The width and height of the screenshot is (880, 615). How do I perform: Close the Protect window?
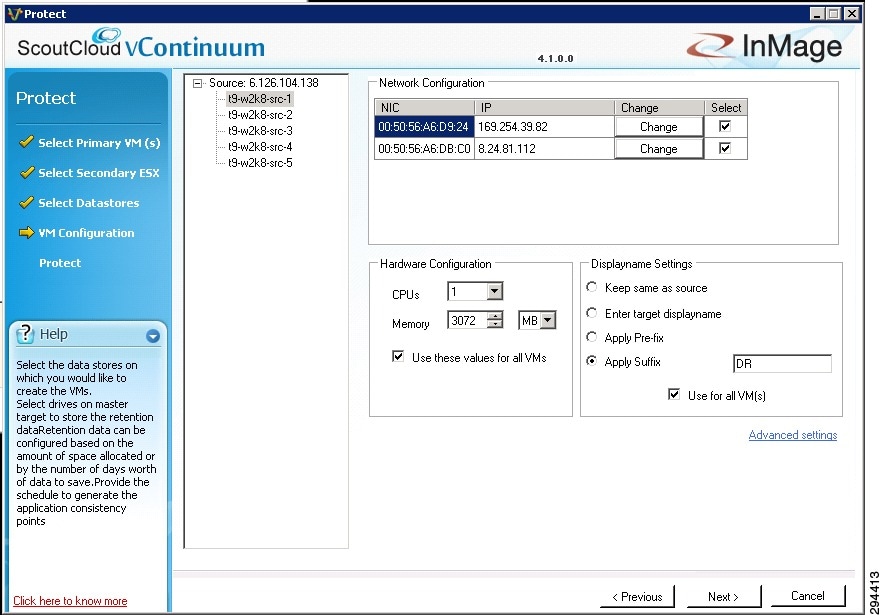point(852,13)
